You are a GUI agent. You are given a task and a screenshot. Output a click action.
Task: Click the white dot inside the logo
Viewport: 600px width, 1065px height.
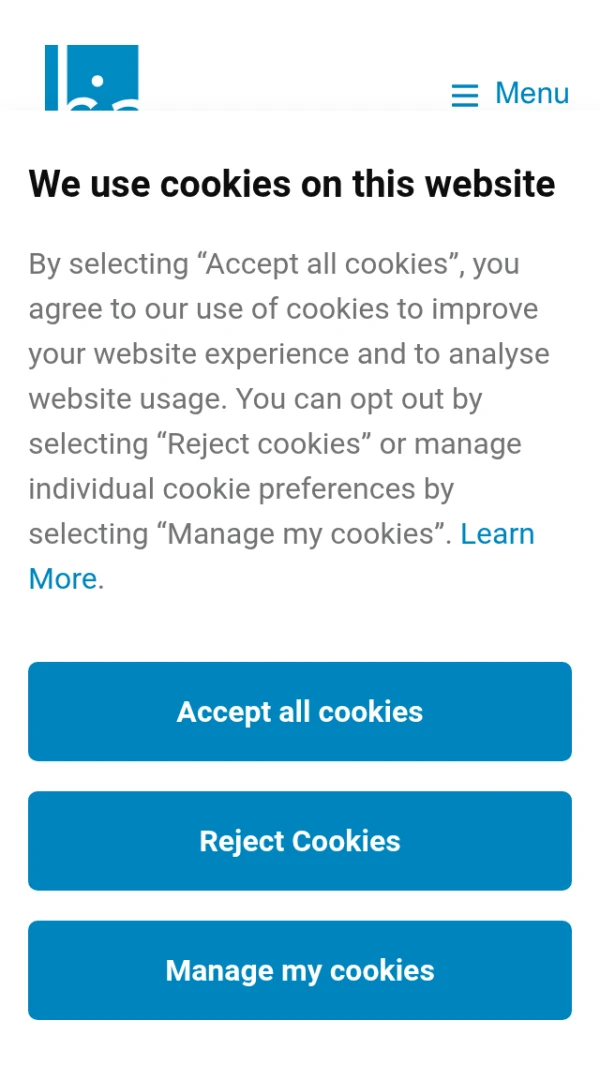pyautogui.click(x=97, y=80)
